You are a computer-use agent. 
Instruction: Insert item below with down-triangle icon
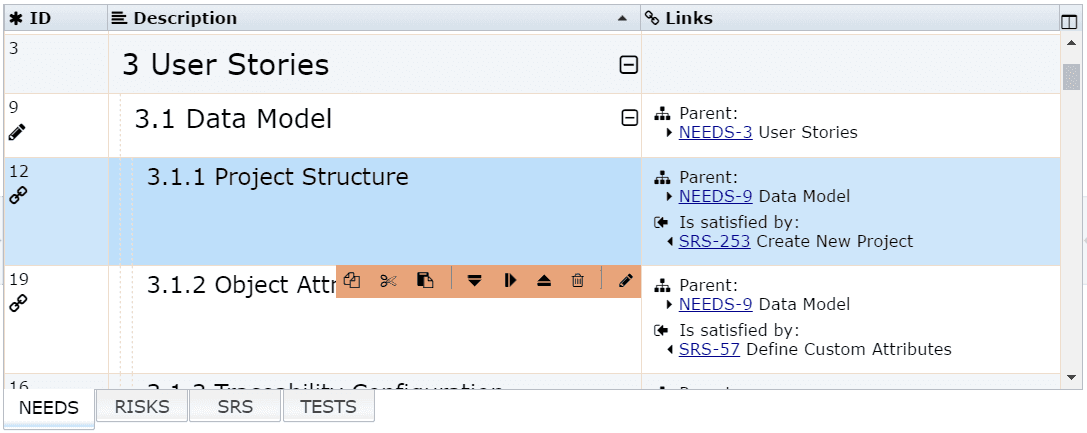pos(475,281)
